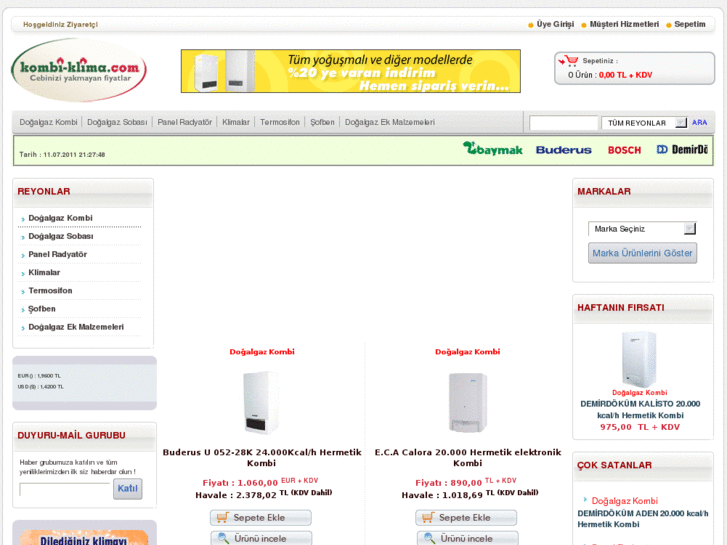The width and height of the screenshot is (727, 545).
Task: Click the E.C.A Calora product image
Action: [x=467, y=402]
